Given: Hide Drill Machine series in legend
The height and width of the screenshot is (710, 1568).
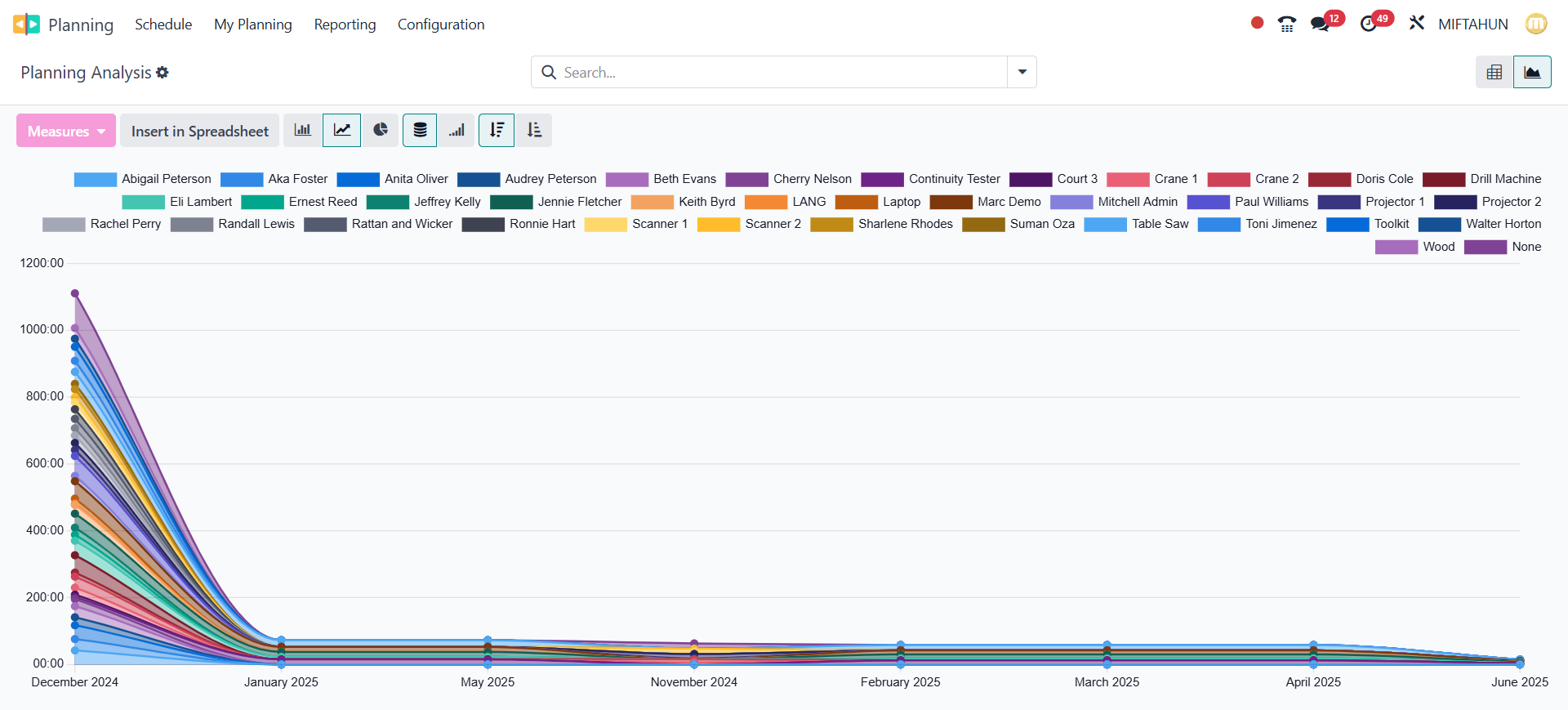Looking at the screenshot, I should click(1481, 179).
